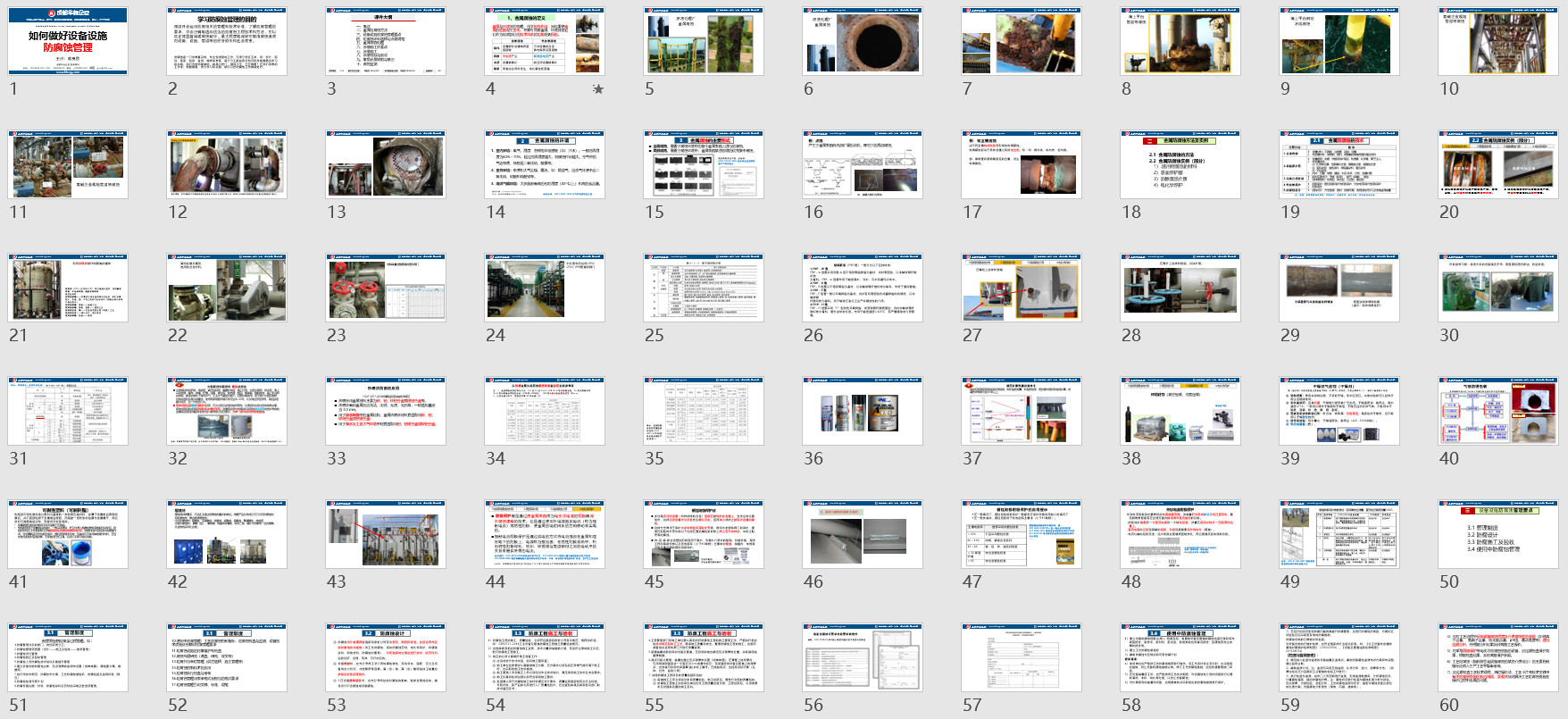Viewport: 1568px width, 719px height.
Task: Select slide 23 with red valves photo
Action: pos(386,288)
